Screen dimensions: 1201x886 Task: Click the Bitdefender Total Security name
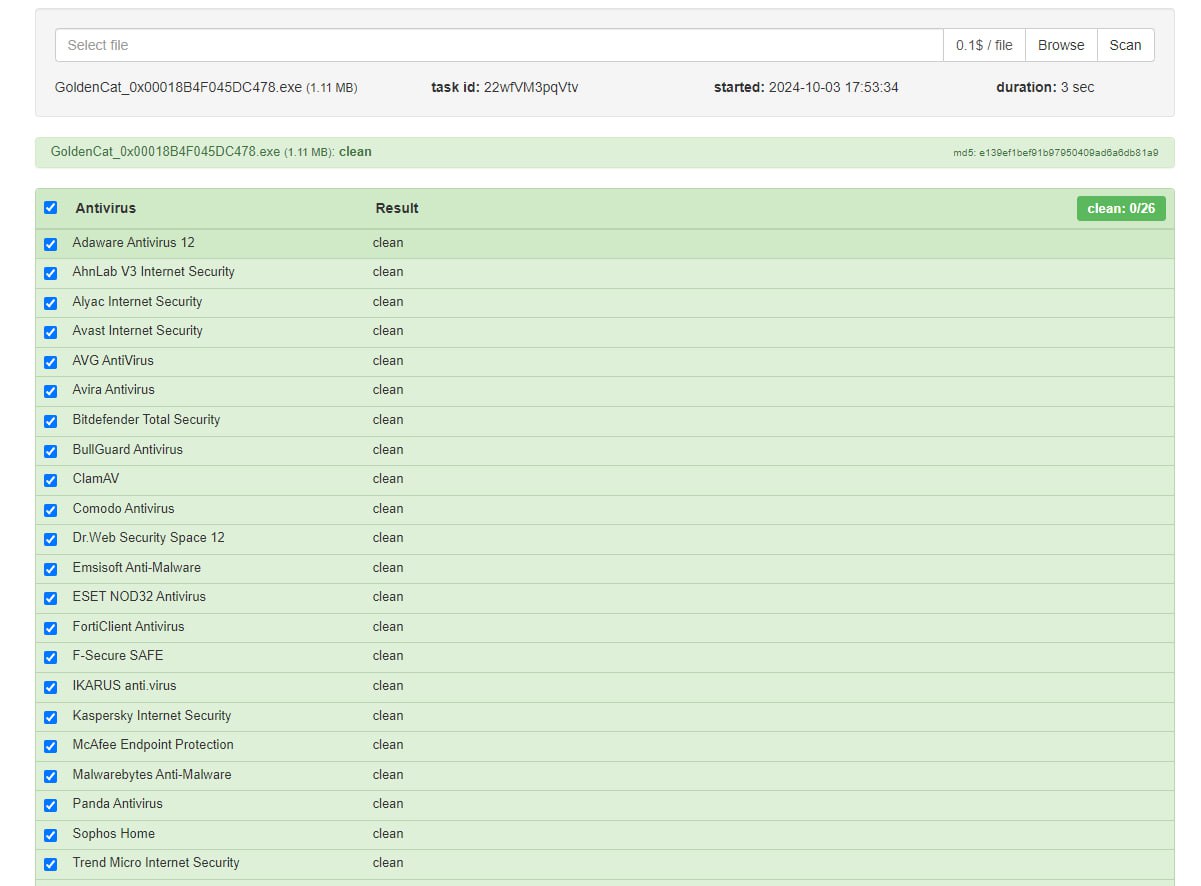coord(146,419)
